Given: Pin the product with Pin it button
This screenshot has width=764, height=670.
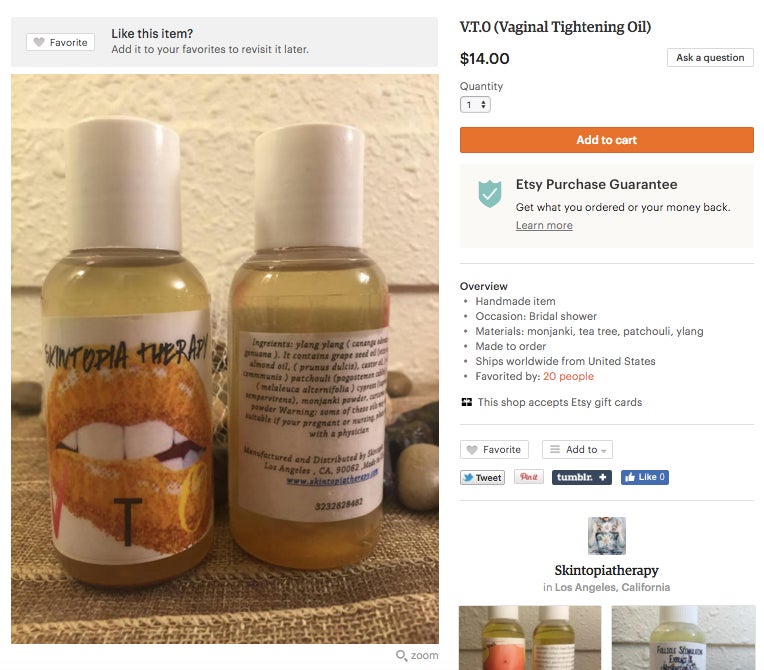Looking at the screenshot, I should (529, 477).
